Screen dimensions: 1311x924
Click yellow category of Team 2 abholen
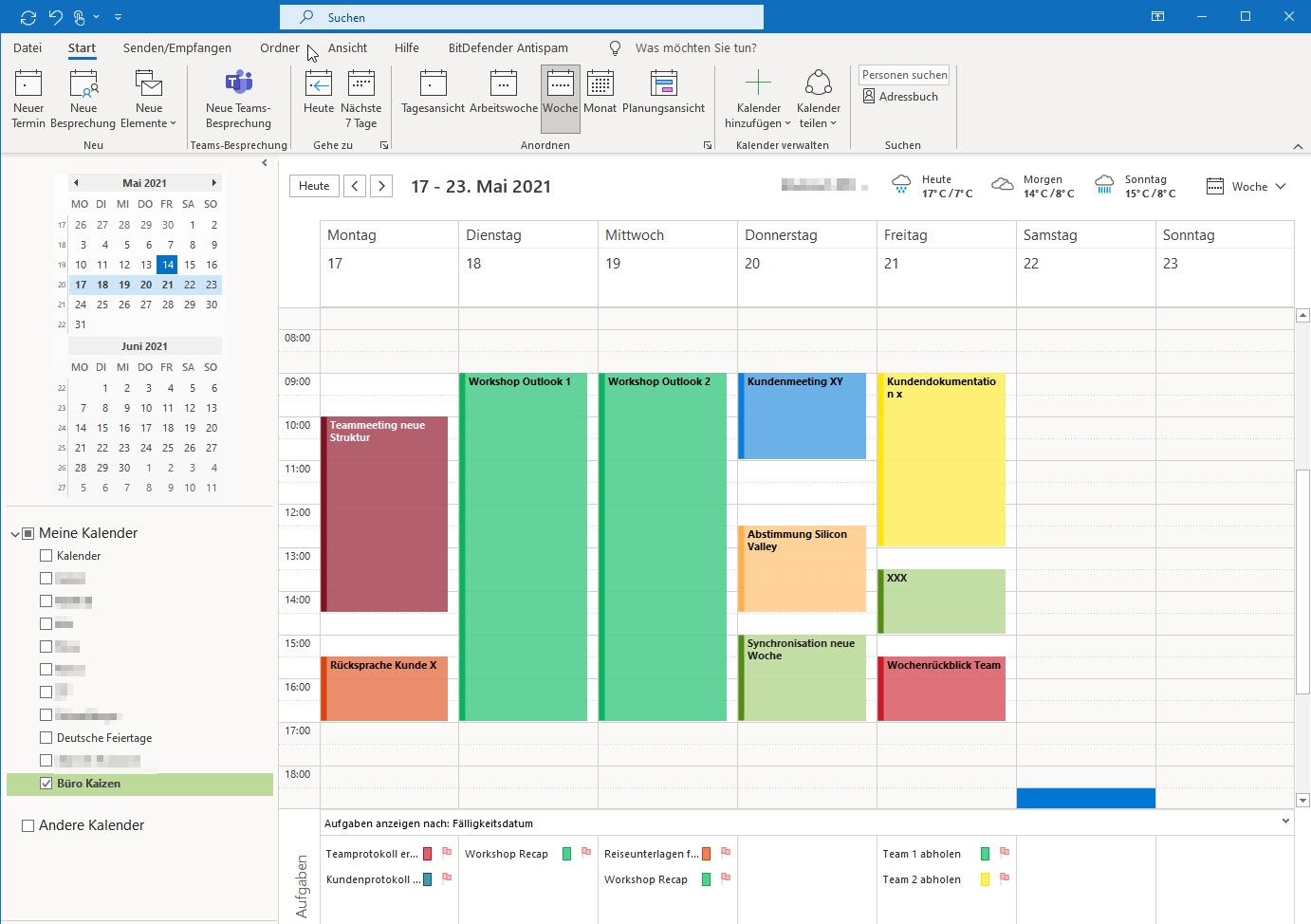(x=985, y=879)
